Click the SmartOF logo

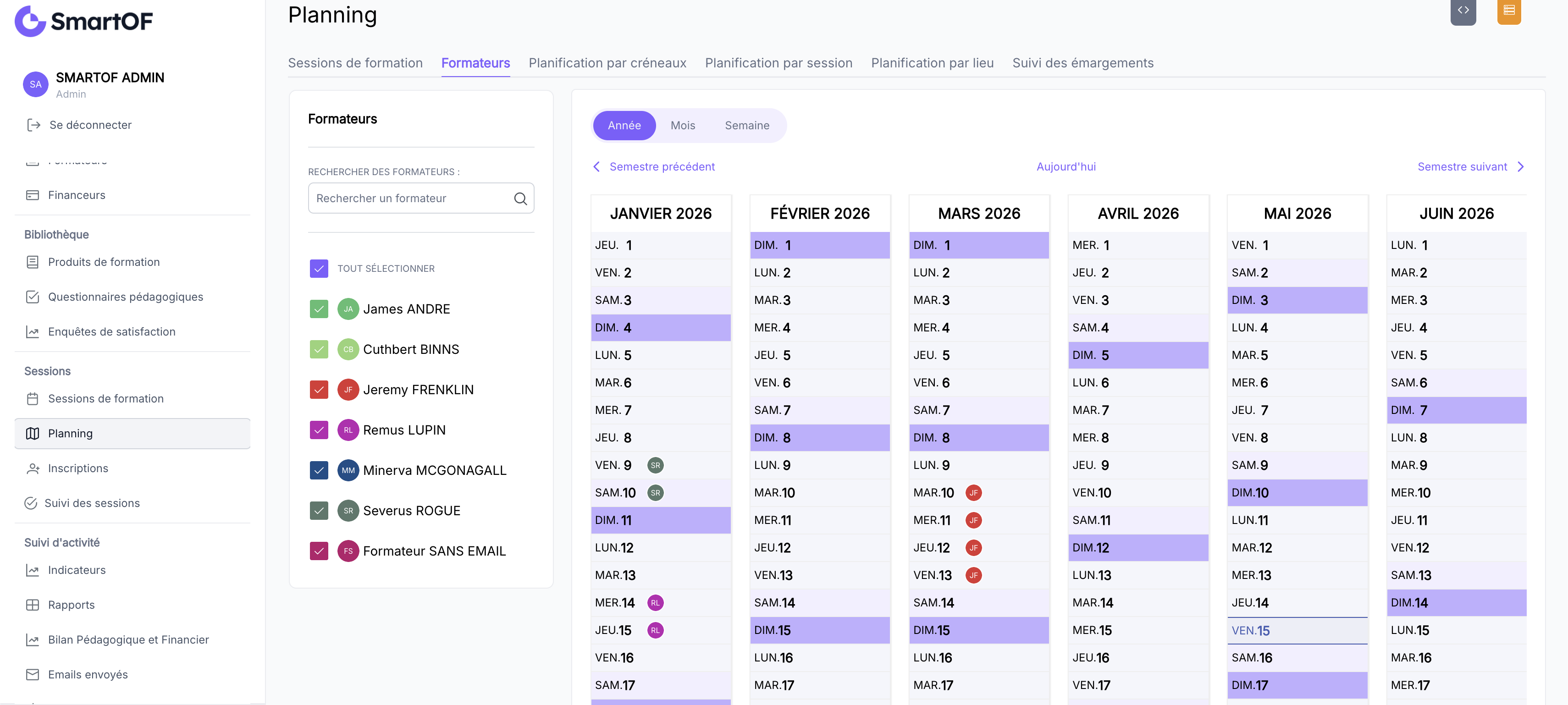[83, 21]
